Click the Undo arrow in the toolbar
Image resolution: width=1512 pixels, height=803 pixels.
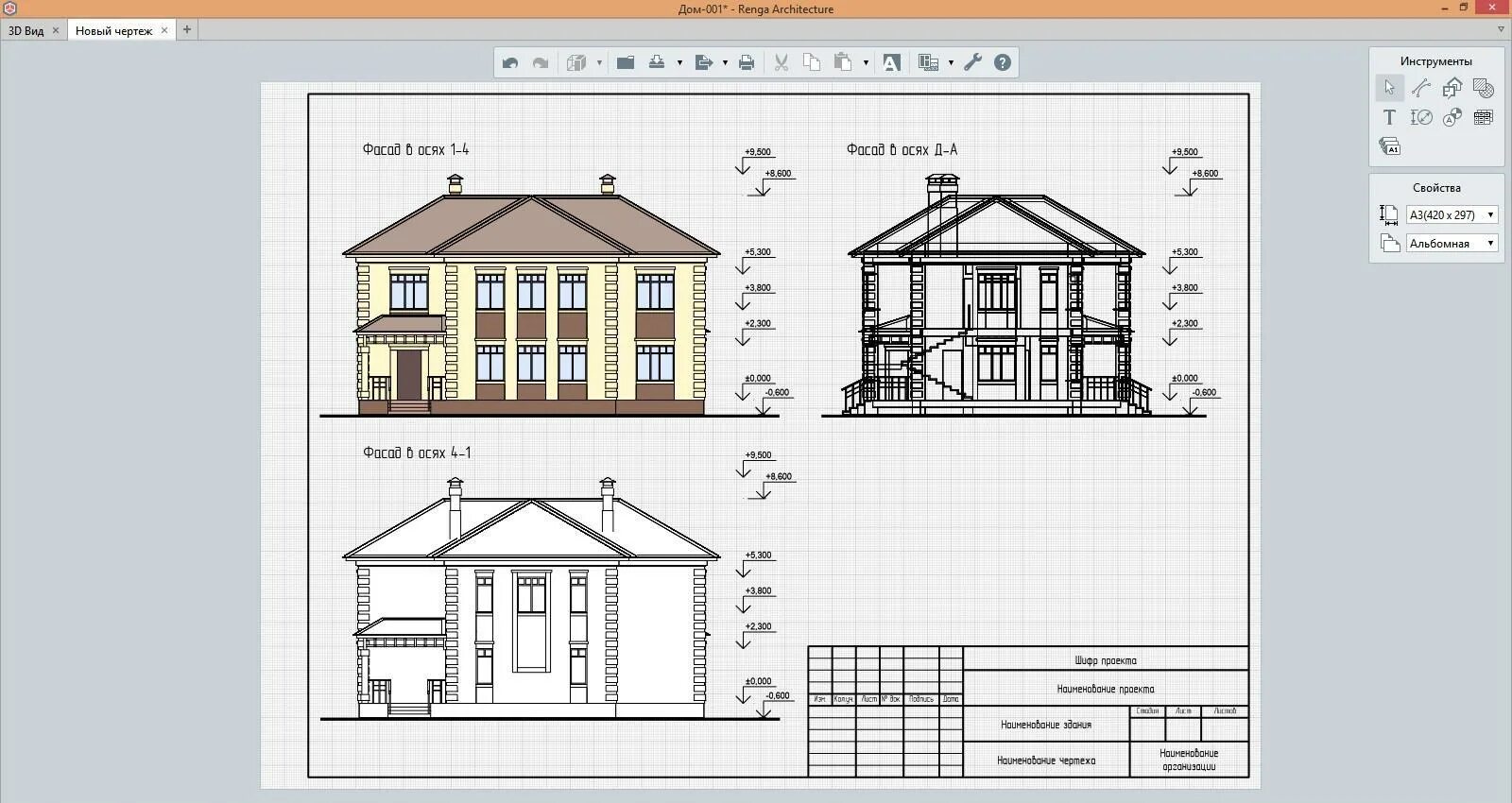point(510,62)
